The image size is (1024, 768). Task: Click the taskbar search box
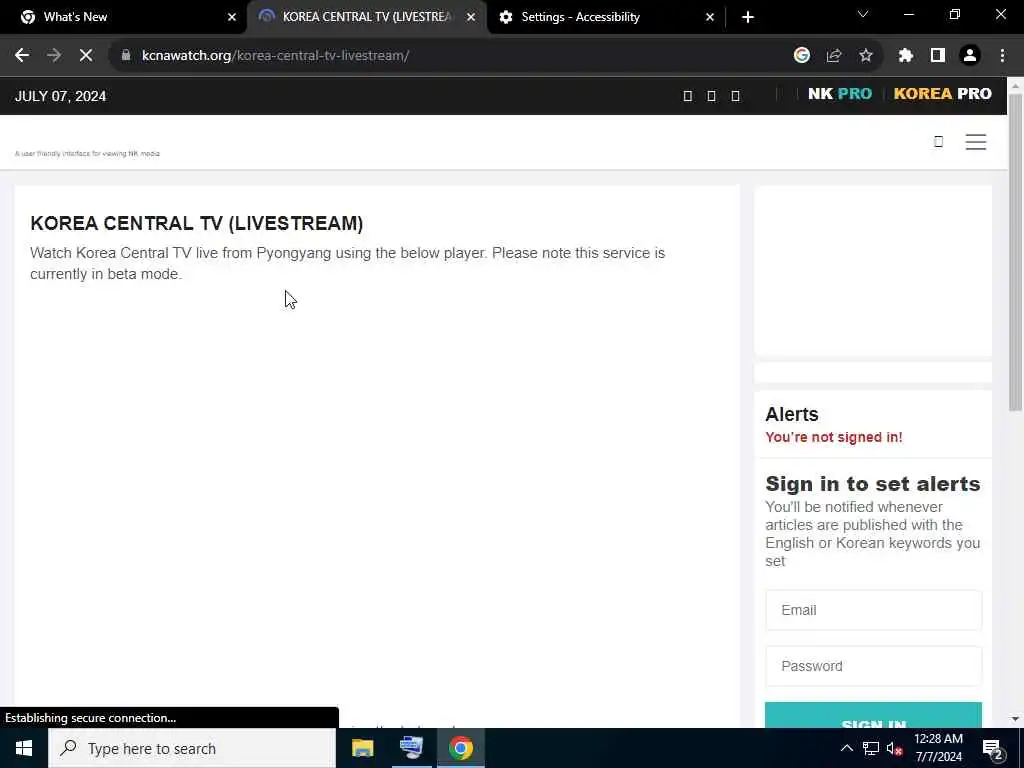point(192,748)
